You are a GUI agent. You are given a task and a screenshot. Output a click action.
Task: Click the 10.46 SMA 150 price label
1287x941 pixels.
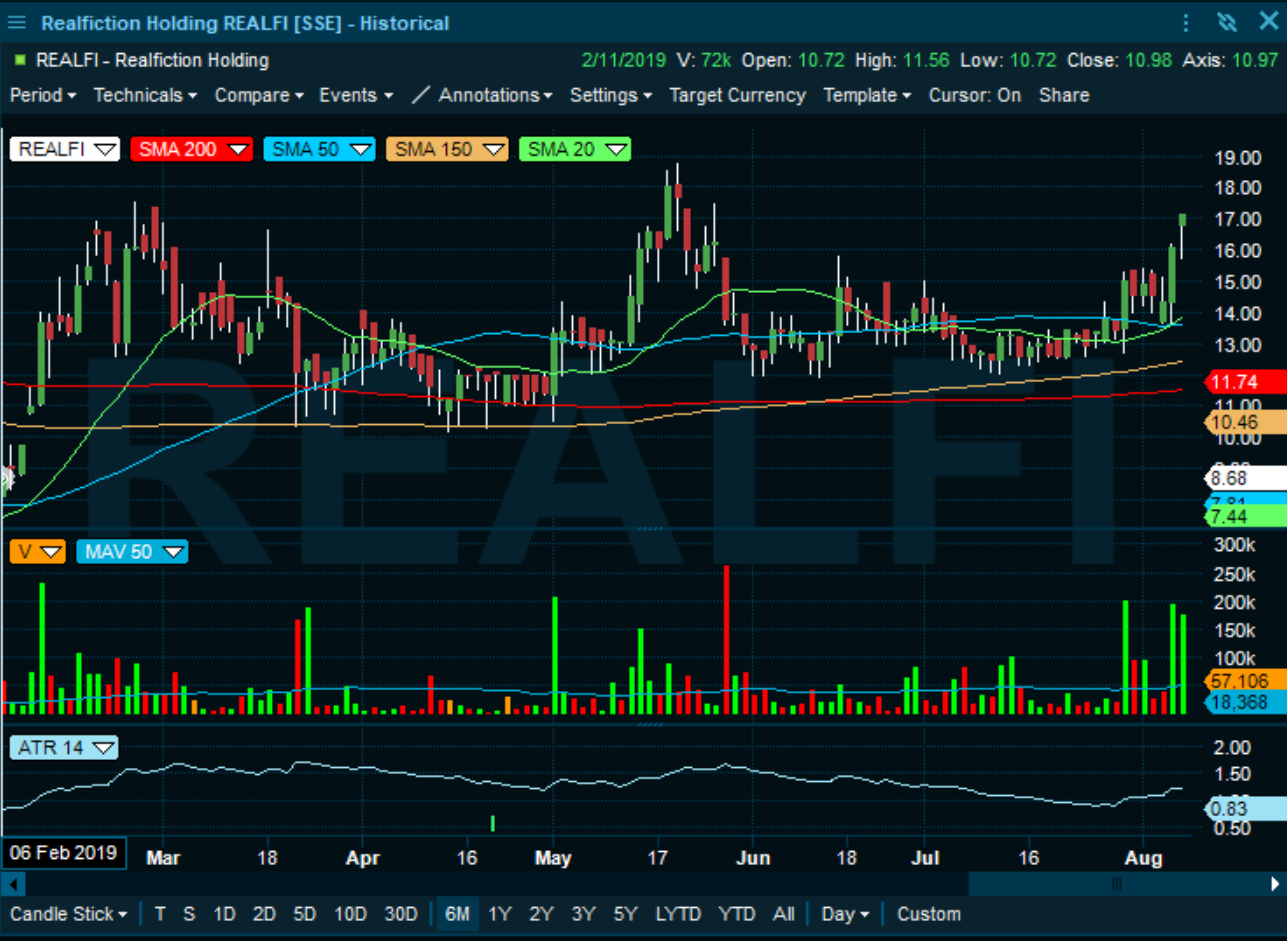click(x=1244, y=423)
